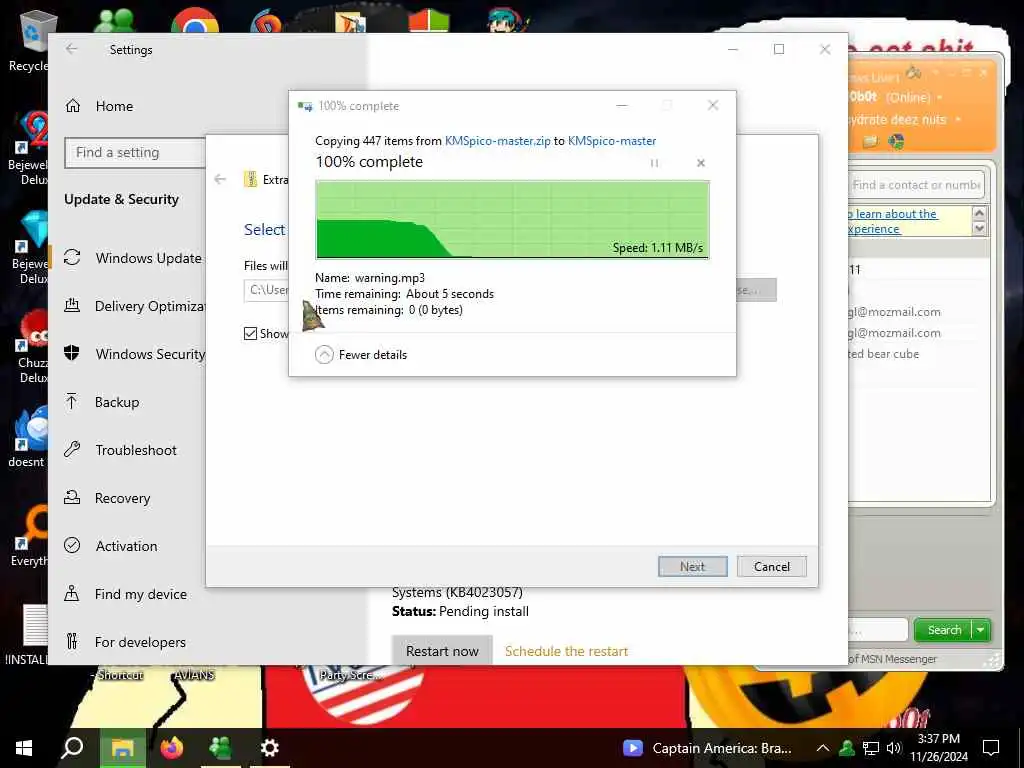Viewport: 1024px width, 768px height.
Task: Click the Find a setting search box
Action: click(135, 152)
